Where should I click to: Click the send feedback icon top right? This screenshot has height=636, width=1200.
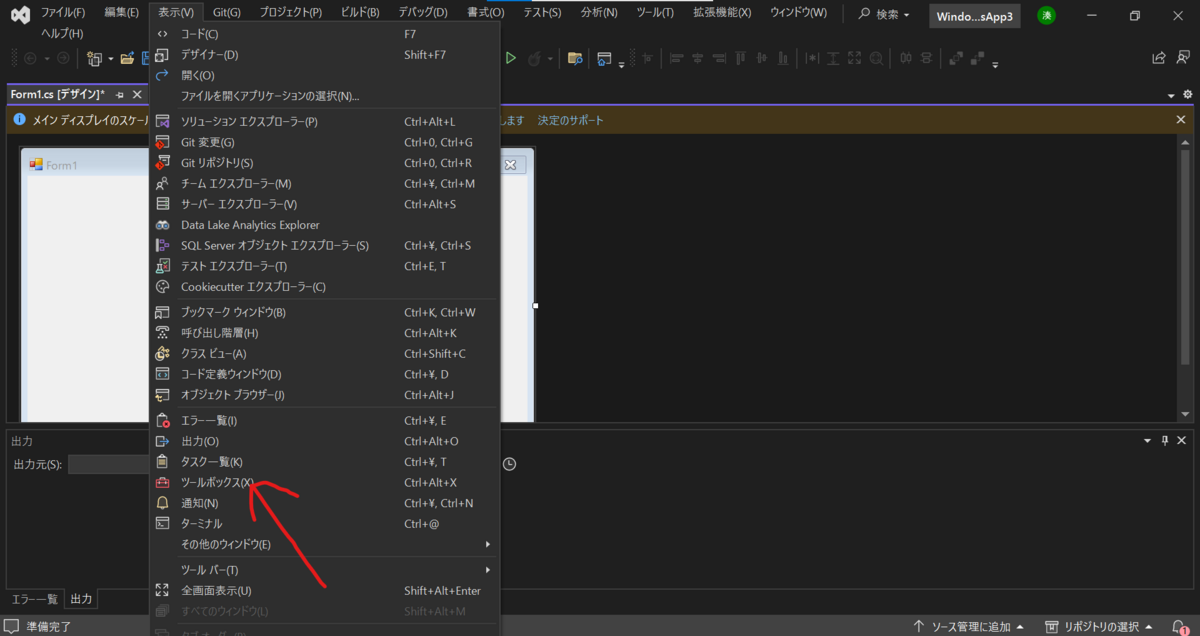click(1182, 58)
